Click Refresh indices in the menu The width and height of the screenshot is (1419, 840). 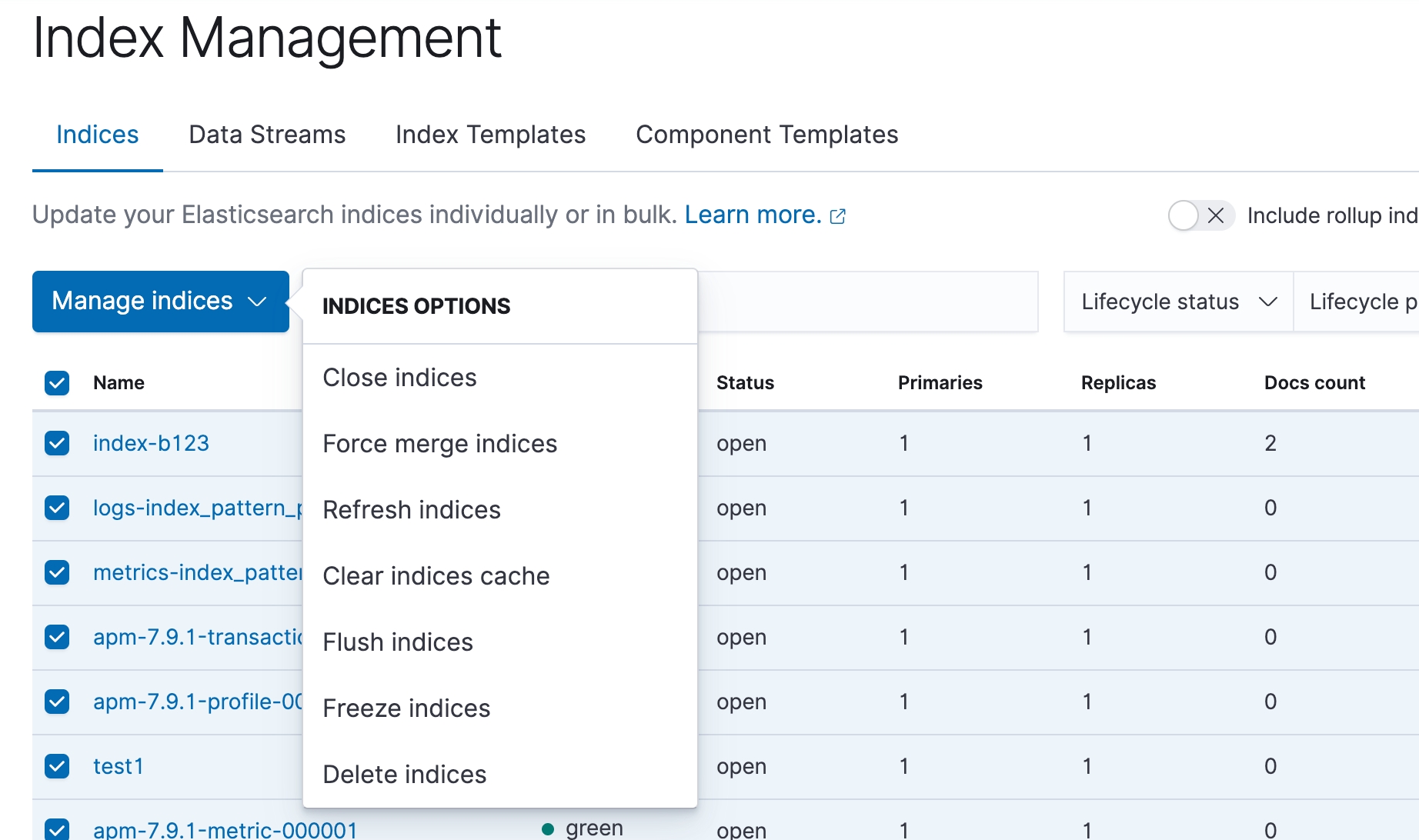coord(412,510)
